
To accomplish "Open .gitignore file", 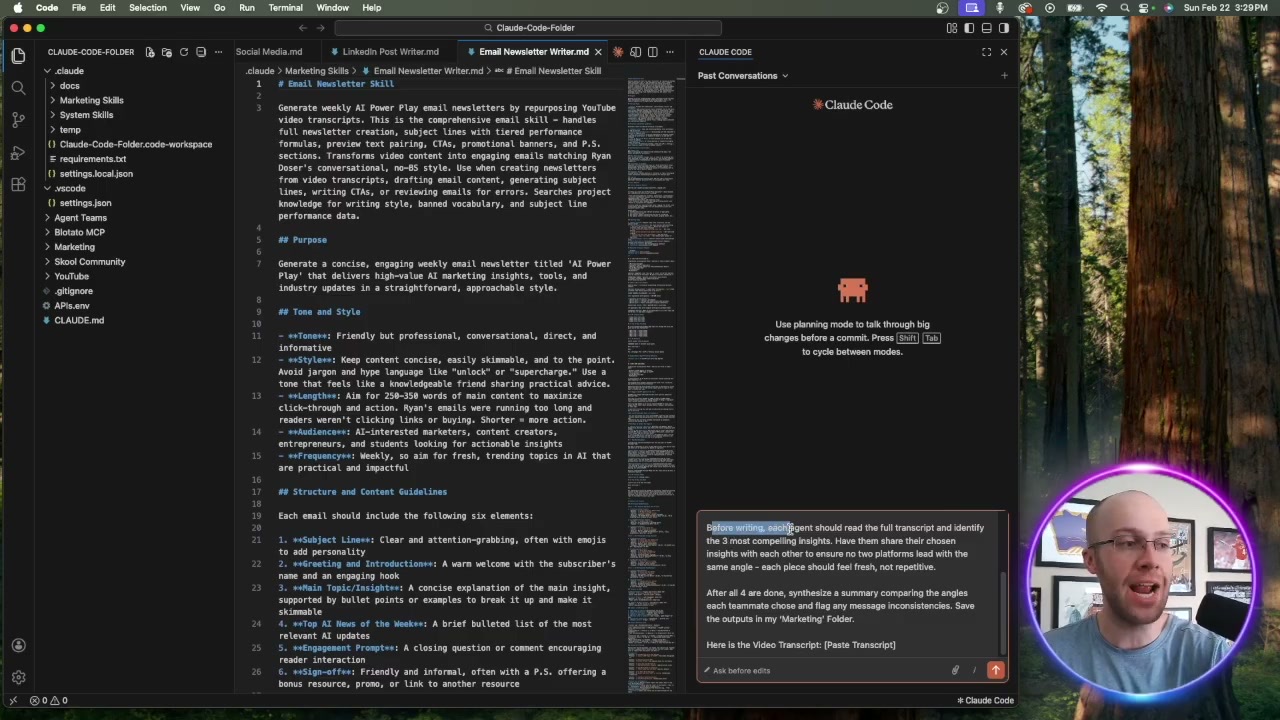I will (x=73, y=291).
